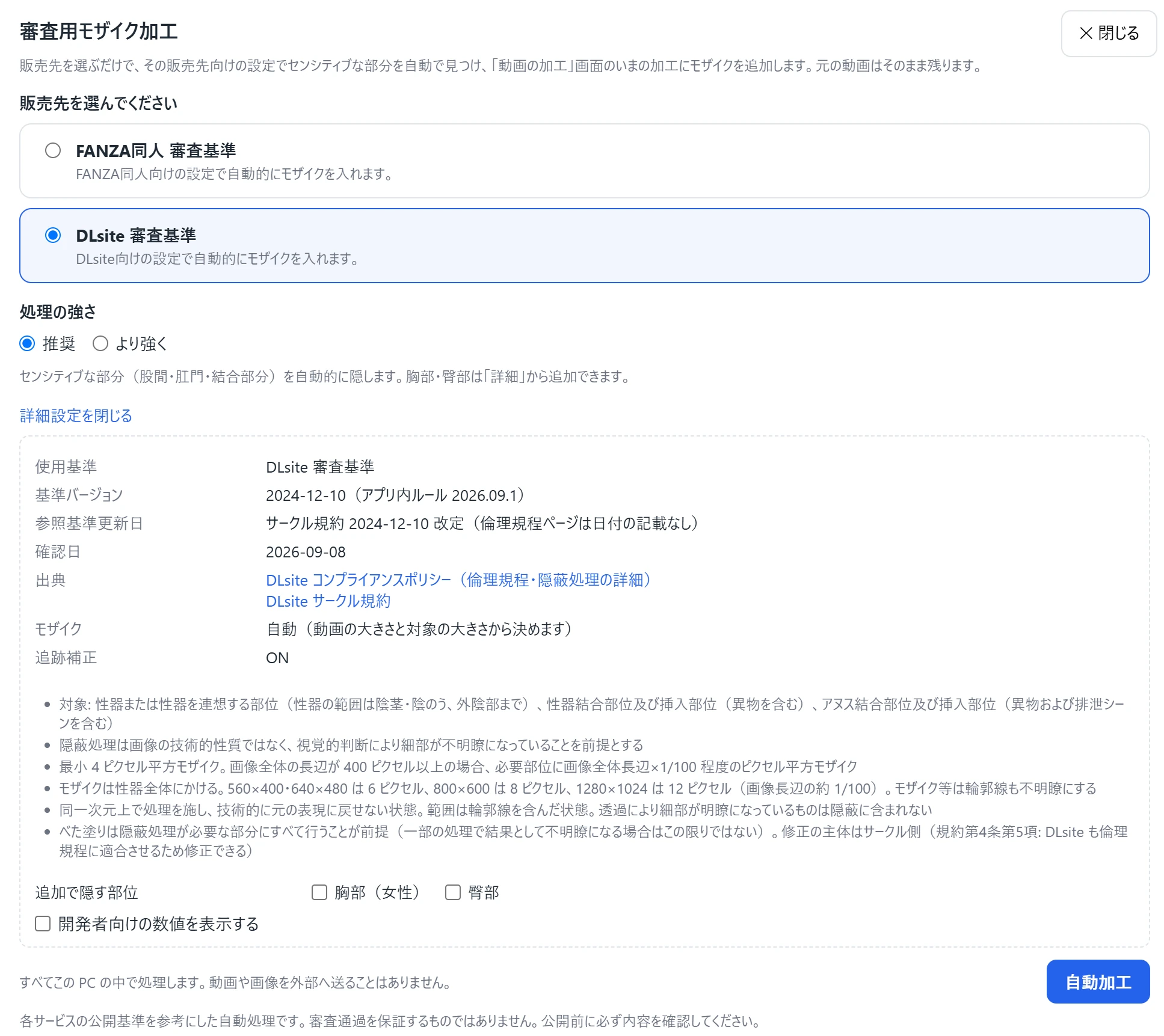Screen dimensions: 1164x1036
Task: Click the 追跡補正 value ON
Action: (x=277, y=658)
